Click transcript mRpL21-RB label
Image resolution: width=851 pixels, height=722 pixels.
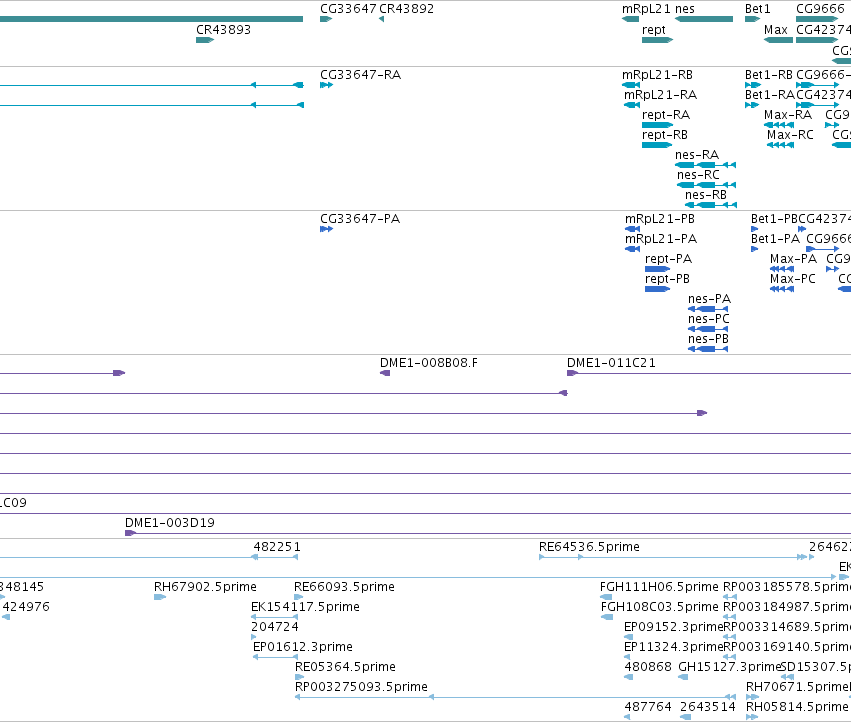657,75
